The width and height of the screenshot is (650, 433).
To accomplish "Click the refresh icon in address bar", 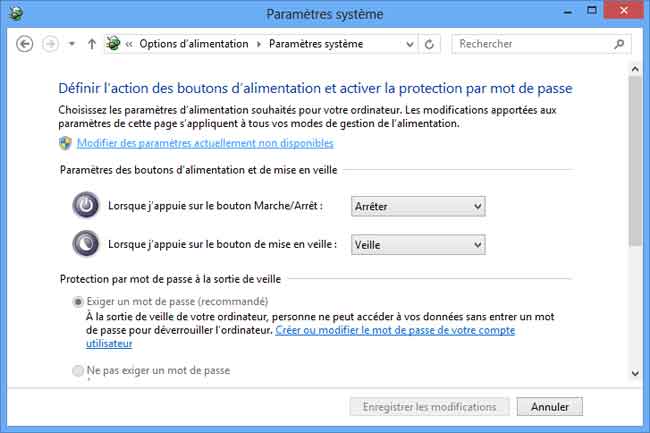I will tap(430, 44).
